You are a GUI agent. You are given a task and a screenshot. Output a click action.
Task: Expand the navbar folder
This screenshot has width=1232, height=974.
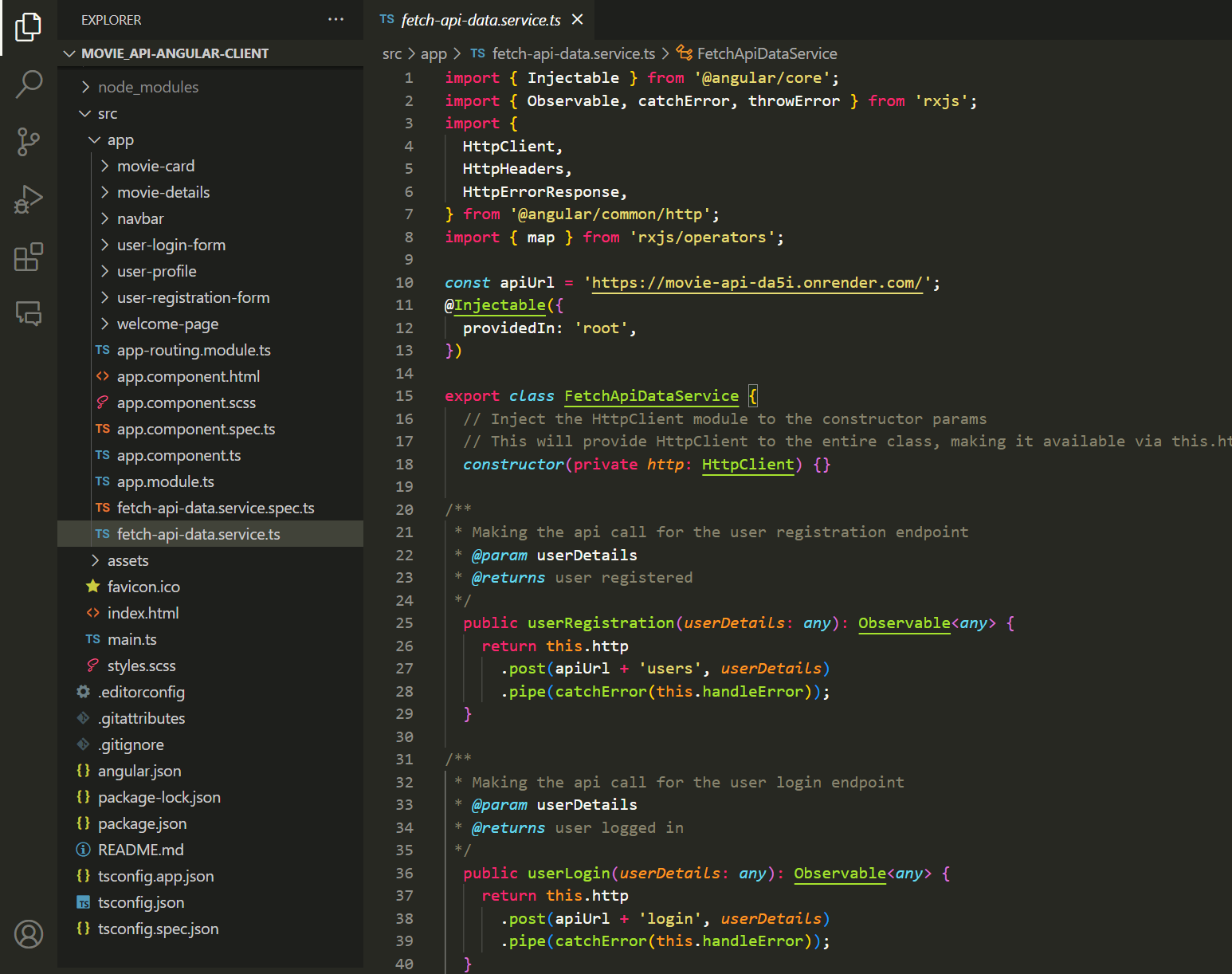pyautogui.click(x=210, y=218)
